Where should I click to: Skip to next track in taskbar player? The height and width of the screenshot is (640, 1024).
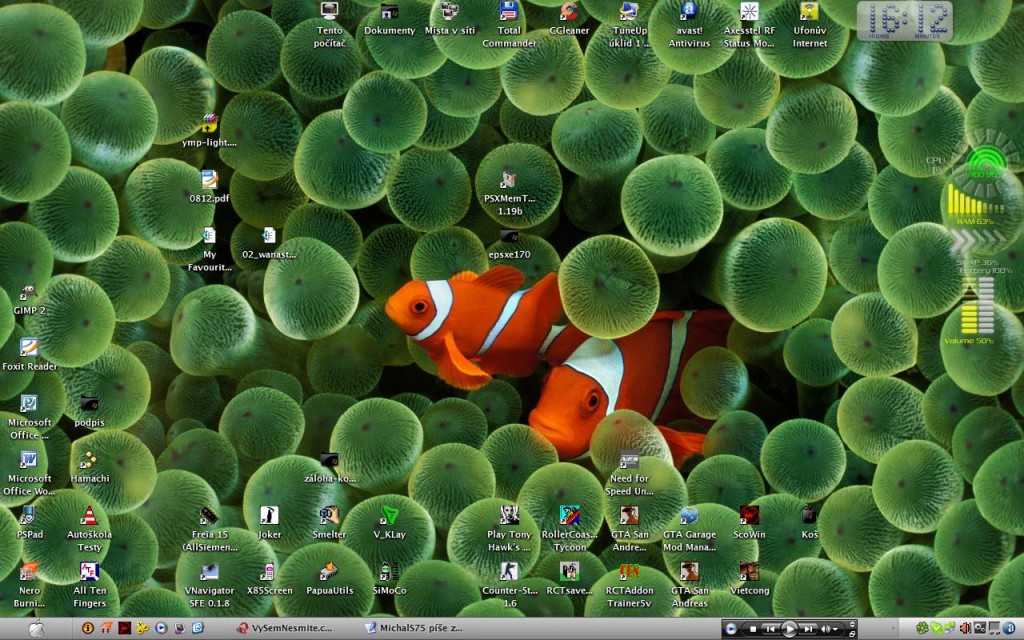808,629
